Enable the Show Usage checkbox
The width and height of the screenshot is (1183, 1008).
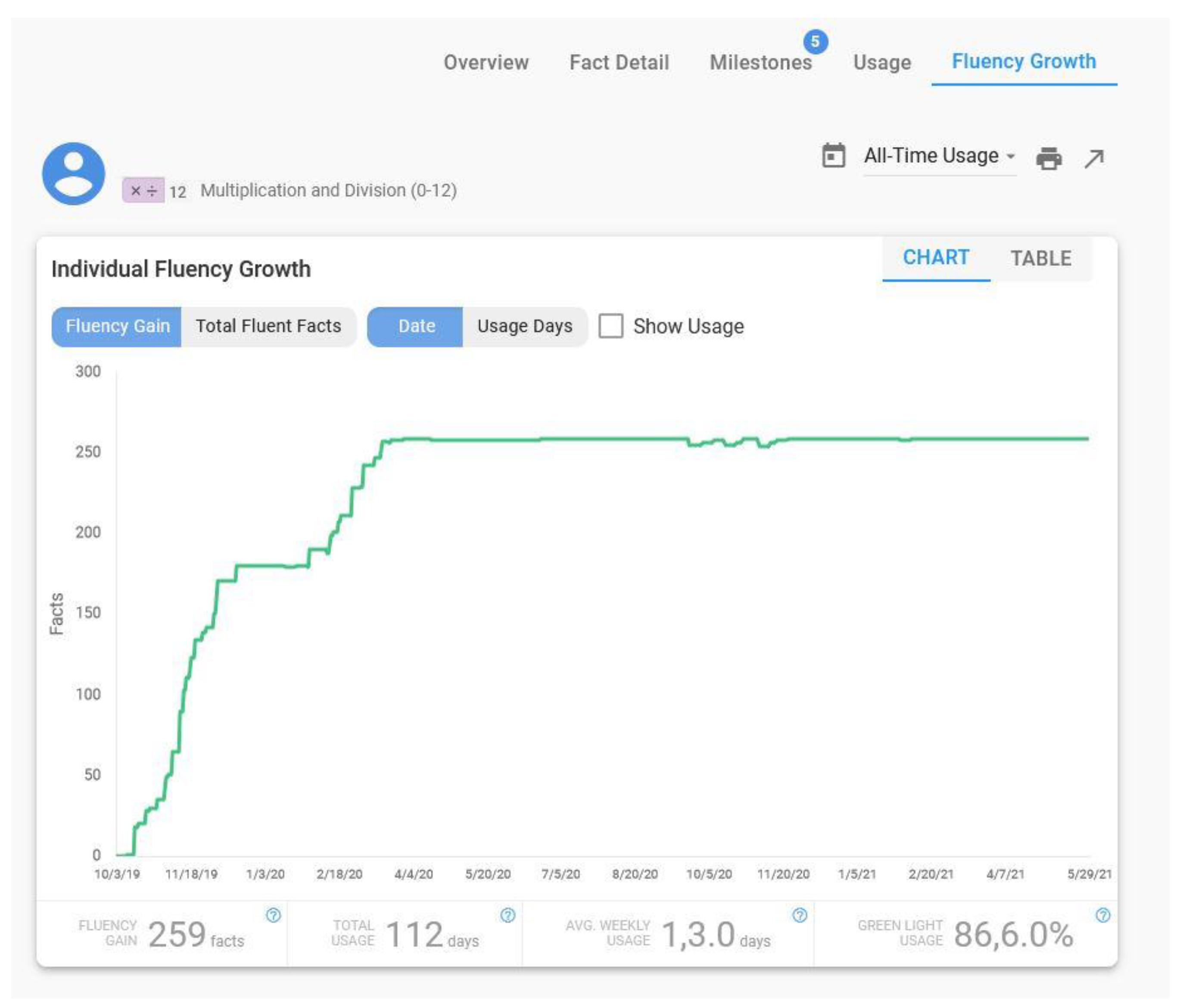coord(610,326)
